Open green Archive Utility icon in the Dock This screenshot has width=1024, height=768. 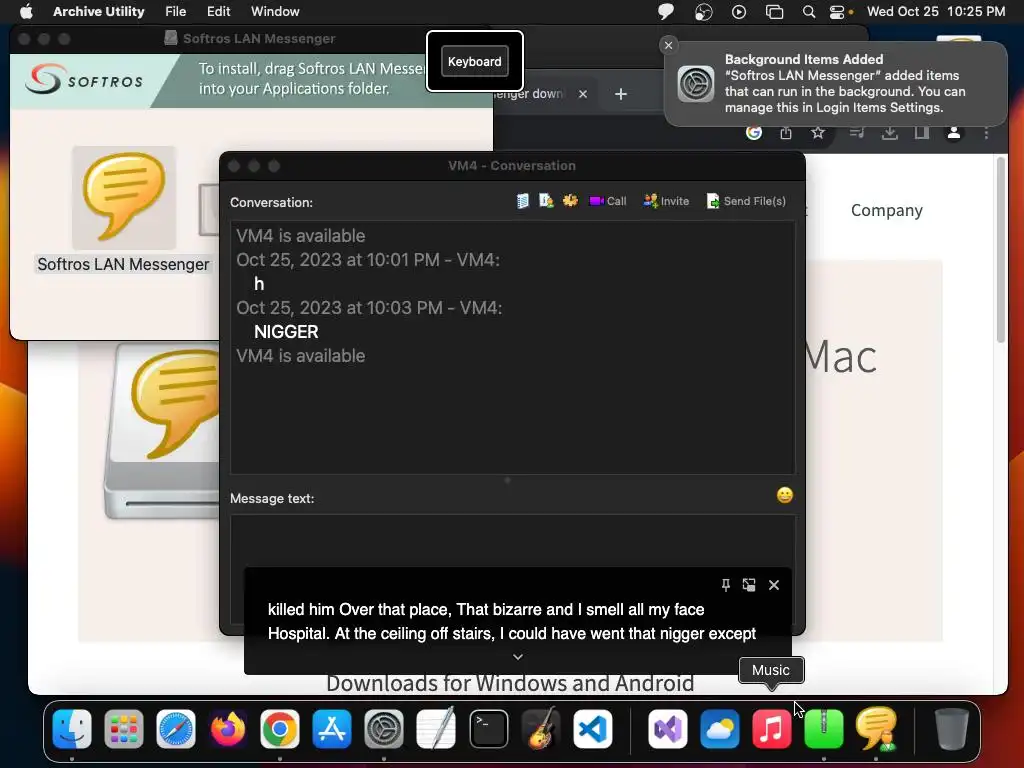824,729
